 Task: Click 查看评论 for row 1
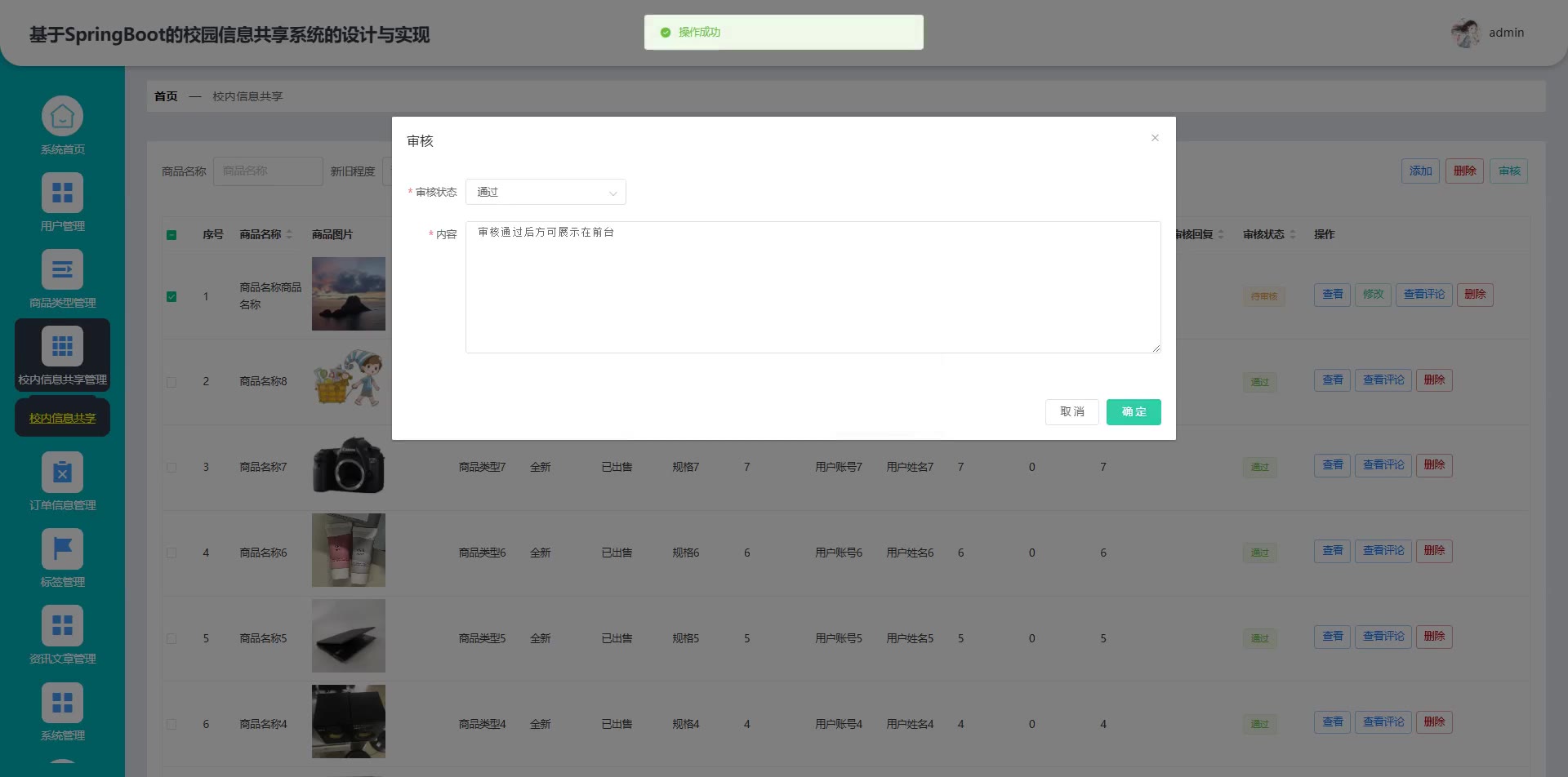coord(1424,295)
